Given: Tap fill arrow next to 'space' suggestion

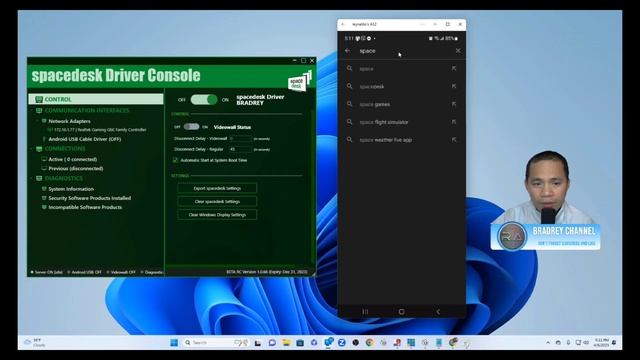Looking at the screenshot, I should [x=454, y=69].
